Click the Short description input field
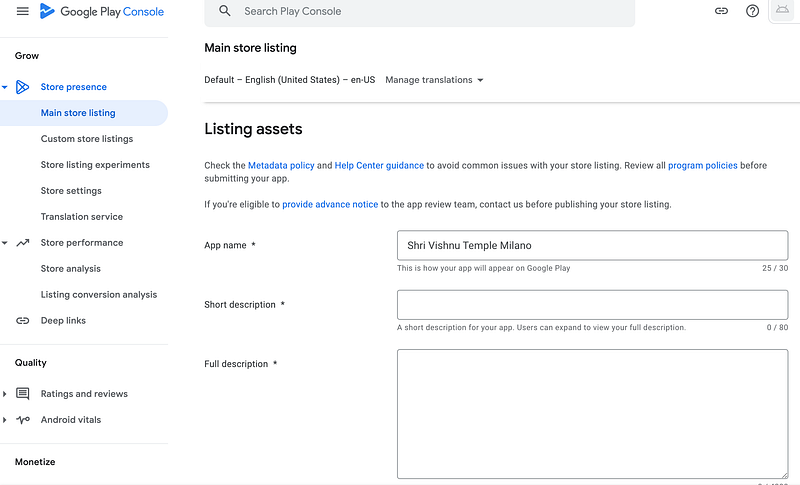 [x=592, y=305]
